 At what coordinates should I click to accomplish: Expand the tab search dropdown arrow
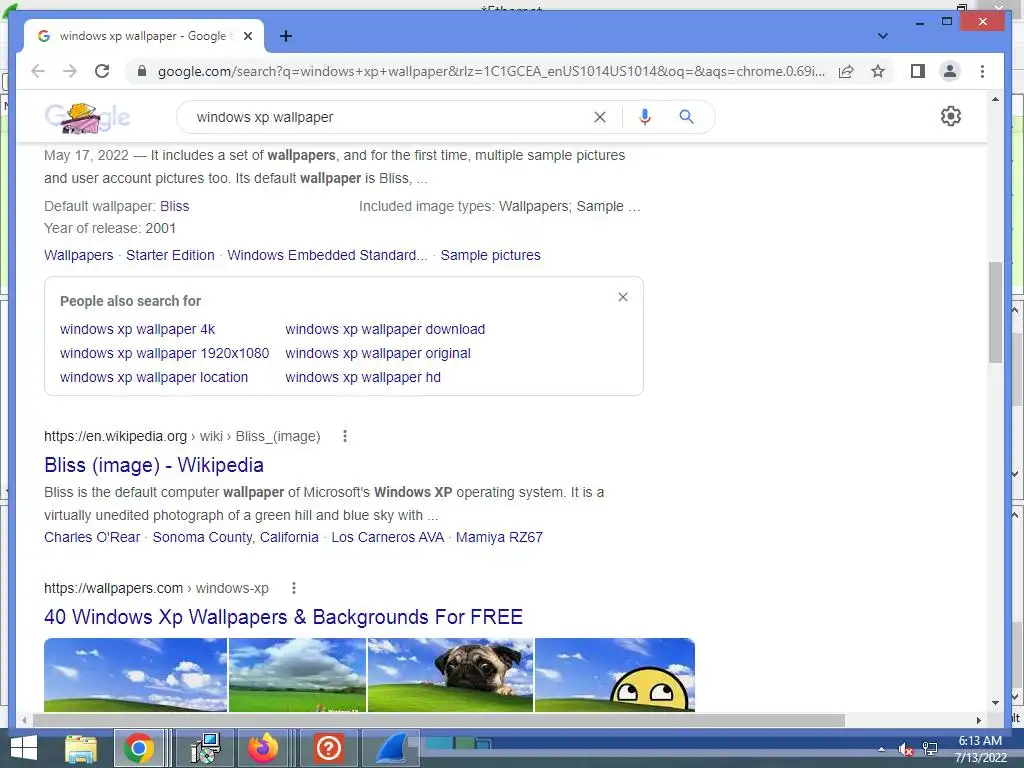(x=882, y=36)
